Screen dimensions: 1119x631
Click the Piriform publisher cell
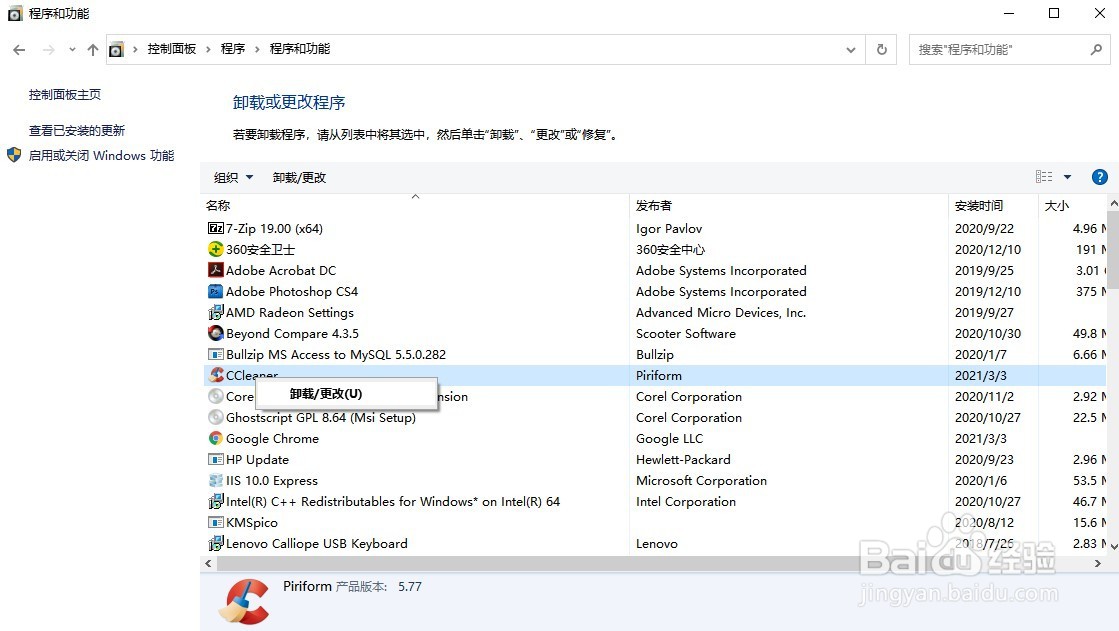click(659, 375)
